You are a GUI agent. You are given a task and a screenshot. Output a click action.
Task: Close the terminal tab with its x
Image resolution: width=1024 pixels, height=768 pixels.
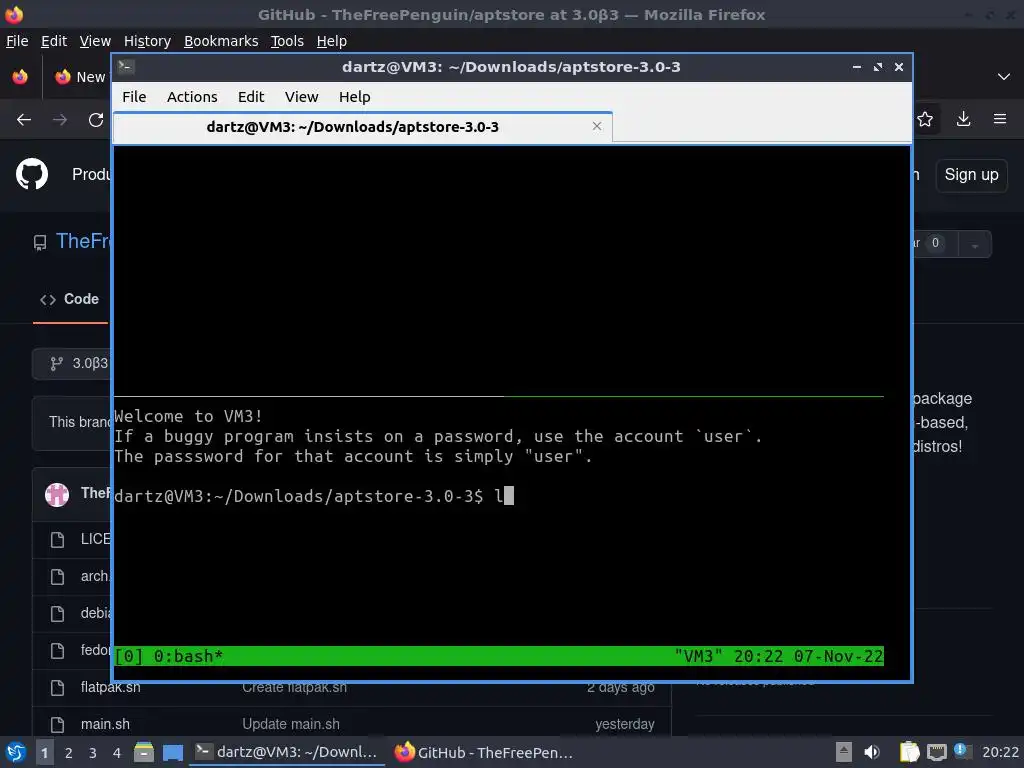coord(597,126)
